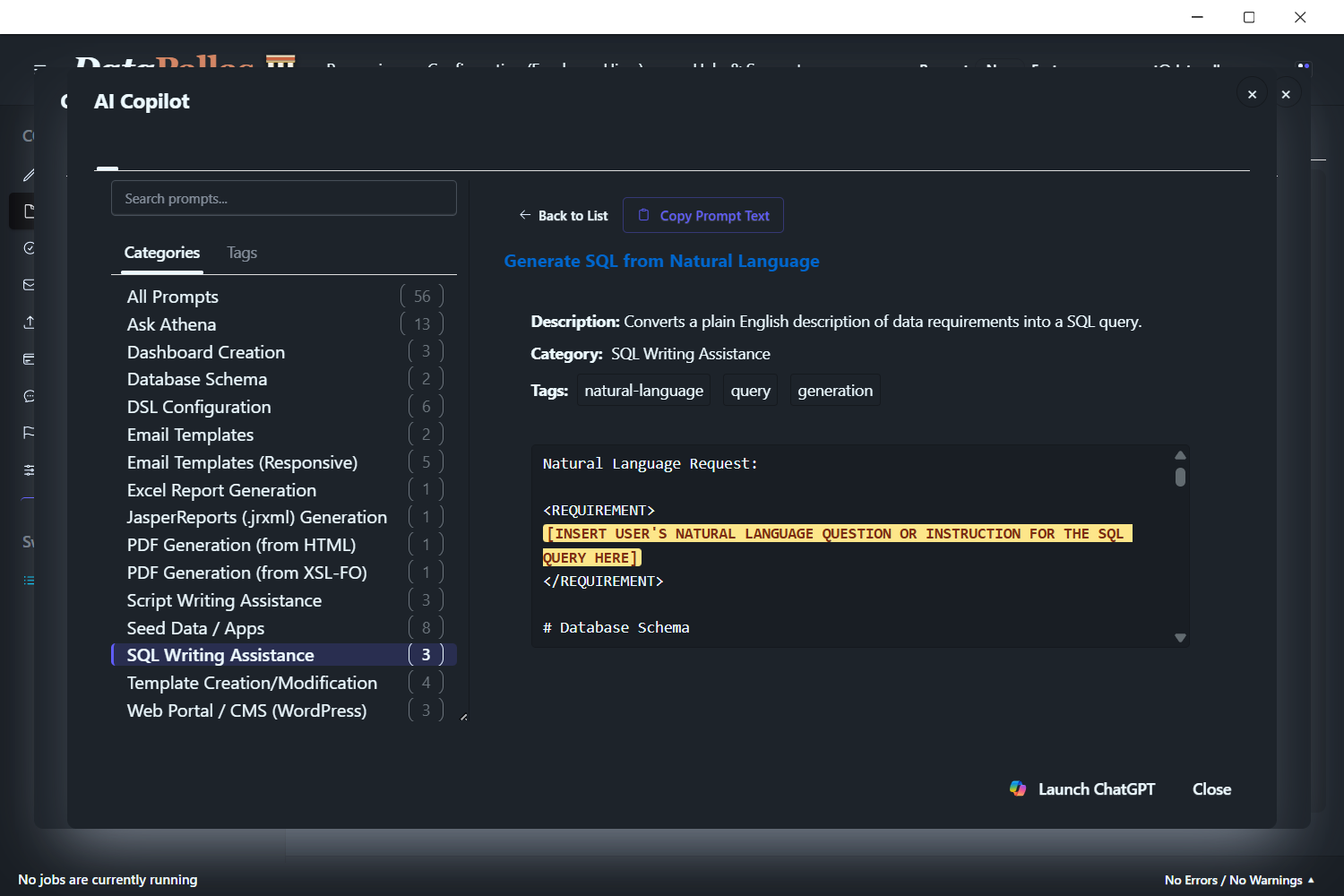The image size is (1344, 896).
Task: Click the Copy Prompt Text button
Action: (703, 215)
